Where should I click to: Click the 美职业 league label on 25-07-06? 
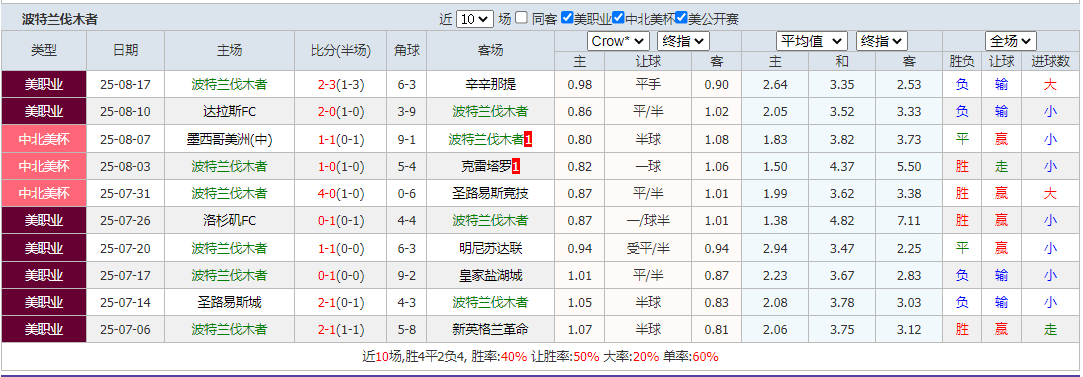click(x=44, y=329)
